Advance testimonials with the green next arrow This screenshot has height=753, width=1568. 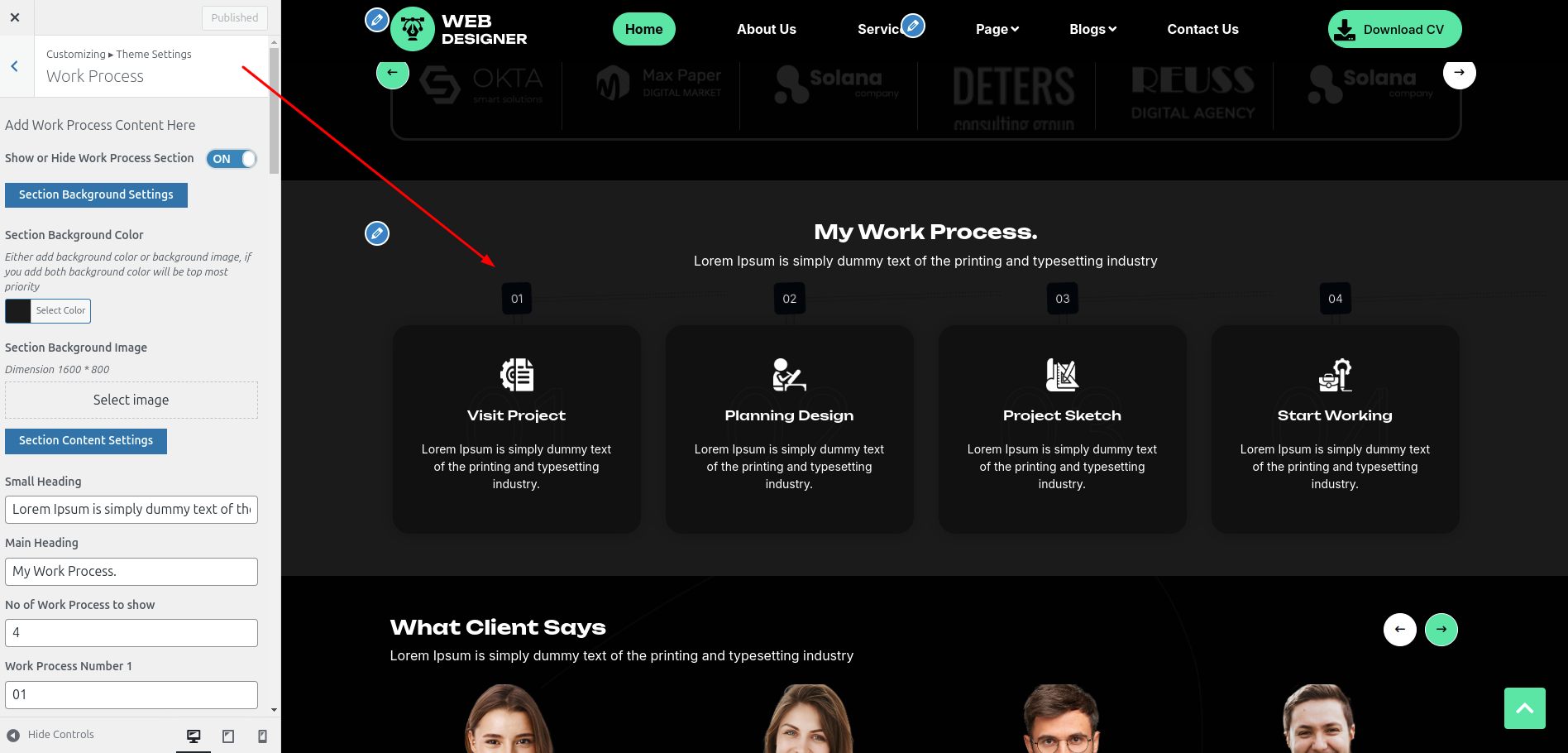click(1441, 630)
